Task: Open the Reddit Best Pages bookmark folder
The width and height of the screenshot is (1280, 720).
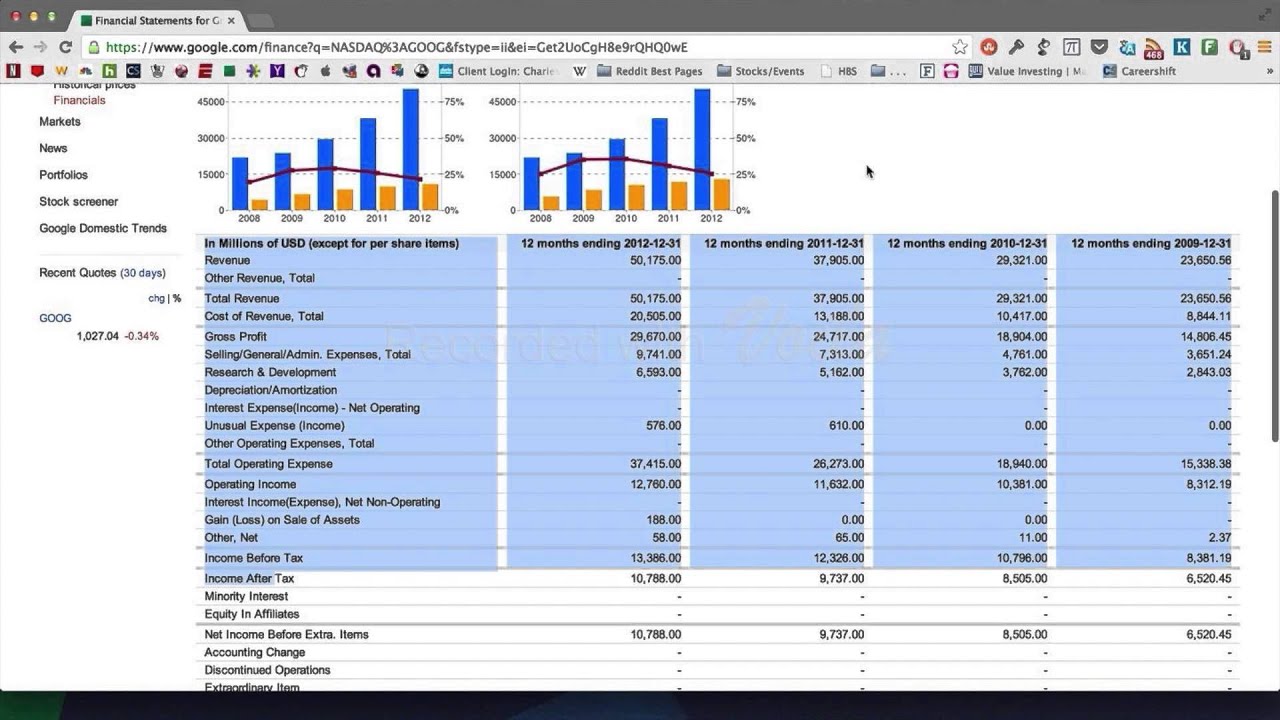Action: [x=649, y=71]
